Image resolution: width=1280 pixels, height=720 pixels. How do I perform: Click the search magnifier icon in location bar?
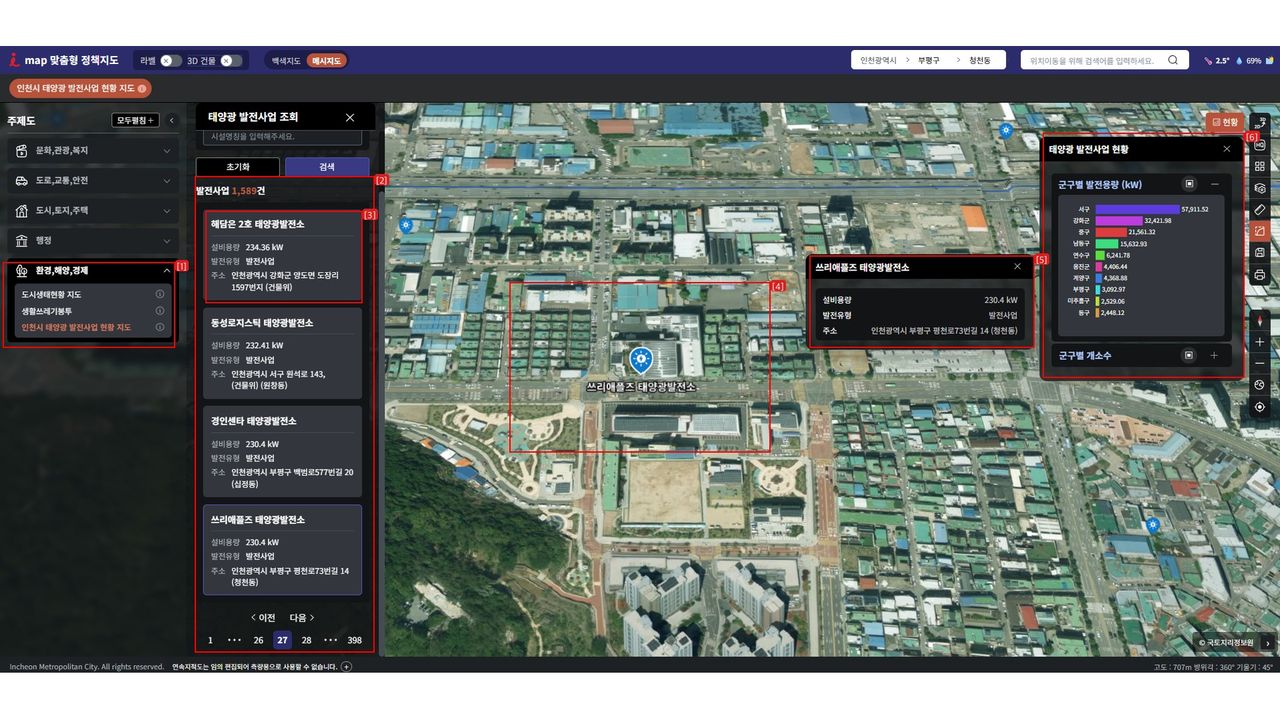[1173, 60]
